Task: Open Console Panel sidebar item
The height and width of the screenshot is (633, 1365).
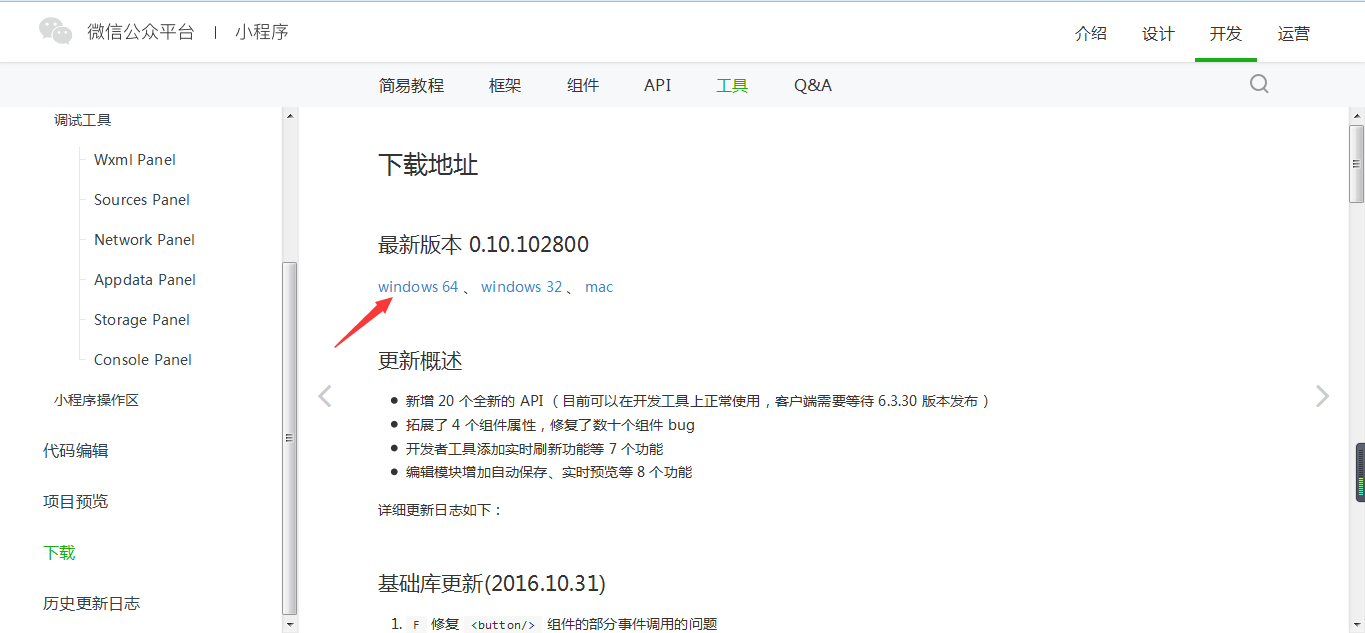Action: (x=143, y=360)
